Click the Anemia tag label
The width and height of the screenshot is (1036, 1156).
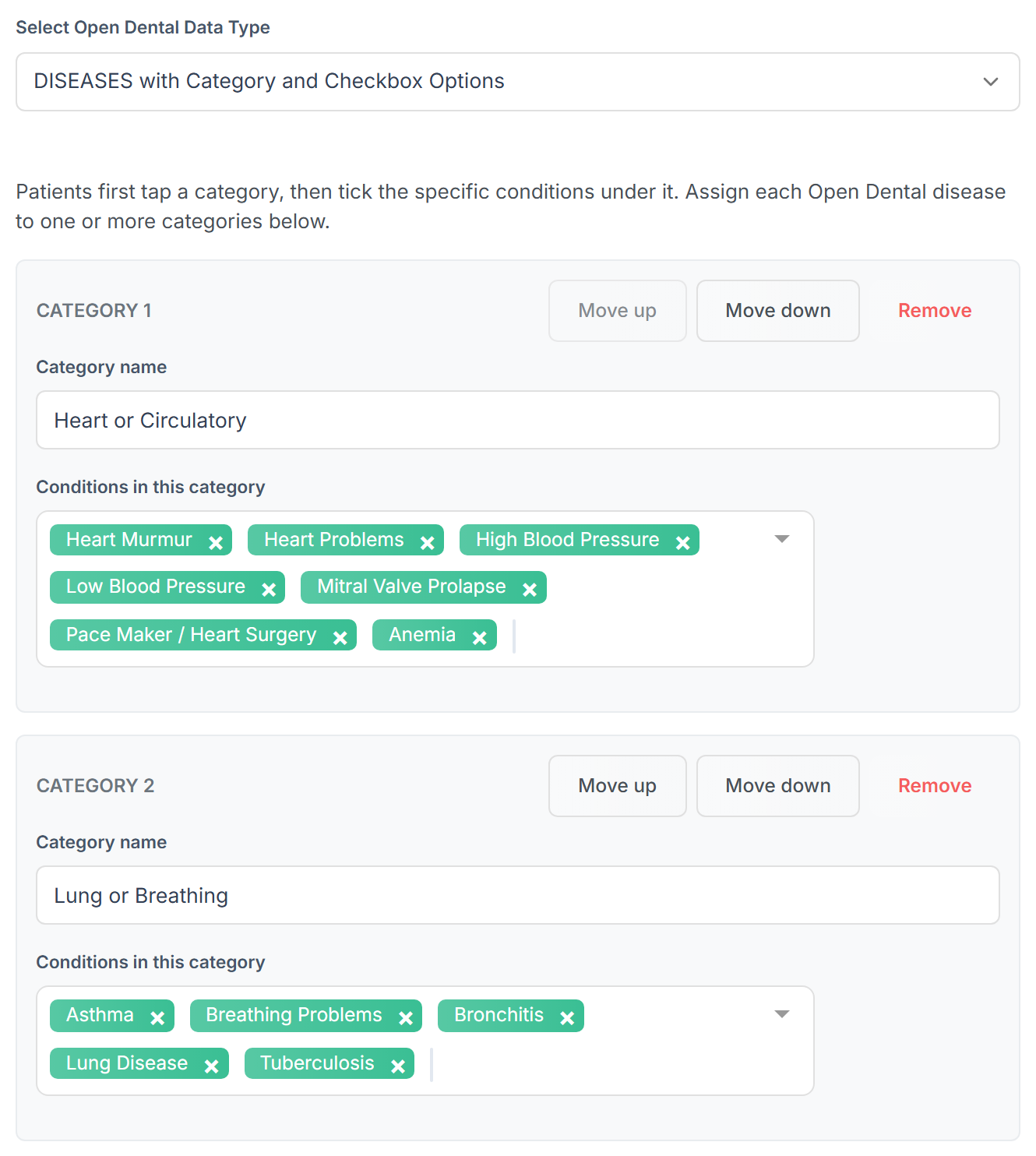click(422, 635)
